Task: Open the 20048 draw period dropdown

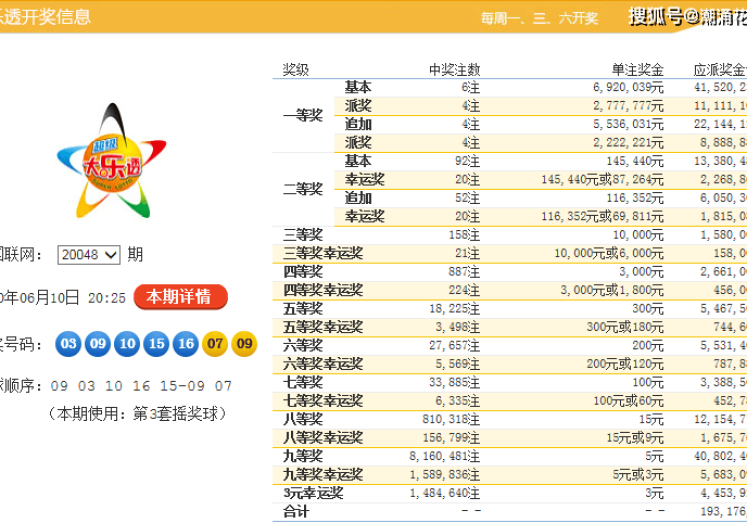Action: (89, 255)
